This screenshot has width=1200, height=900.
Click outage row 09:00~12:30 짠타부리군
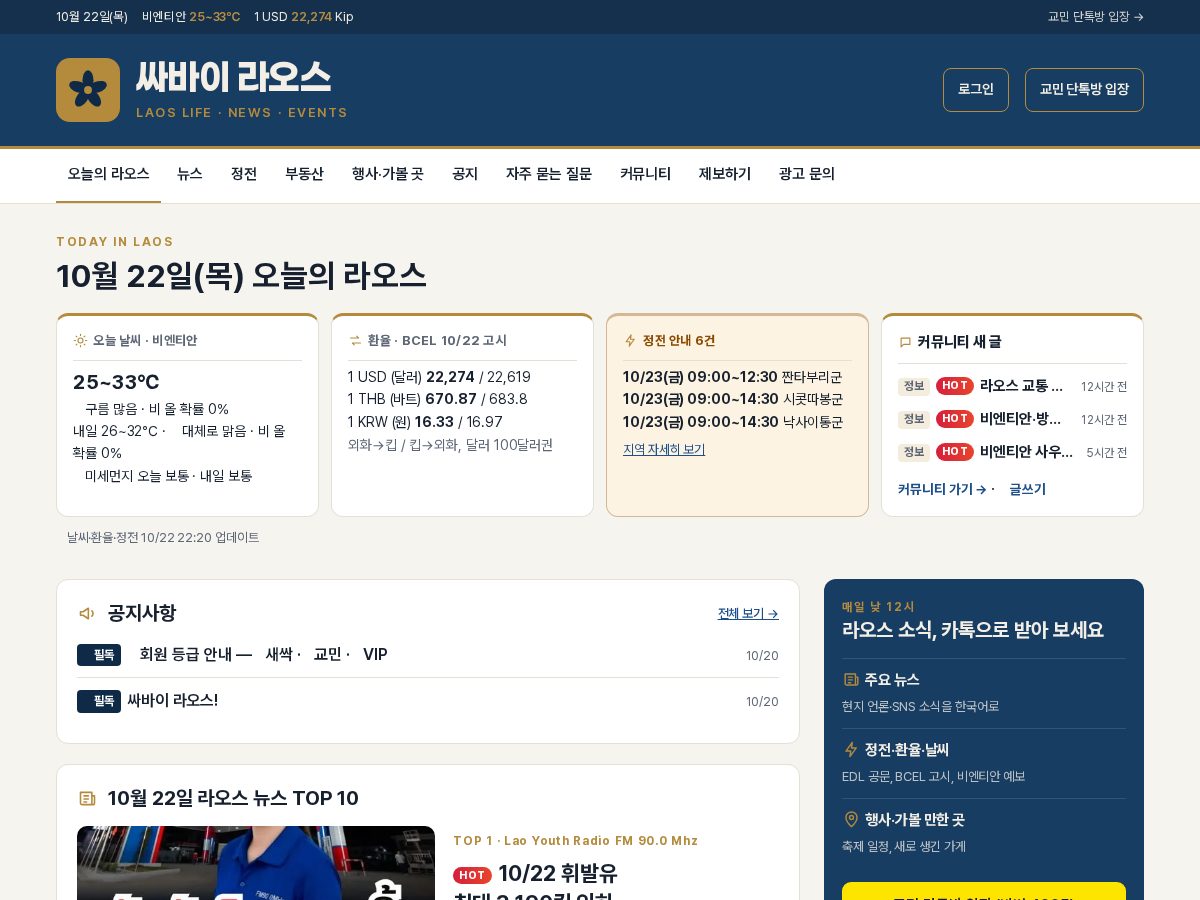732,377
